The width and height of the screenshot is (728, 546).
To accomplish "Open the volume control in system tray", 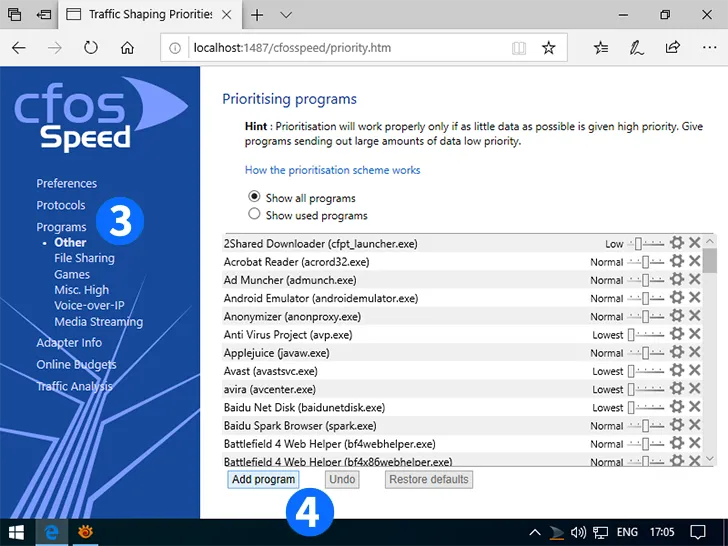I will [578, 532].
